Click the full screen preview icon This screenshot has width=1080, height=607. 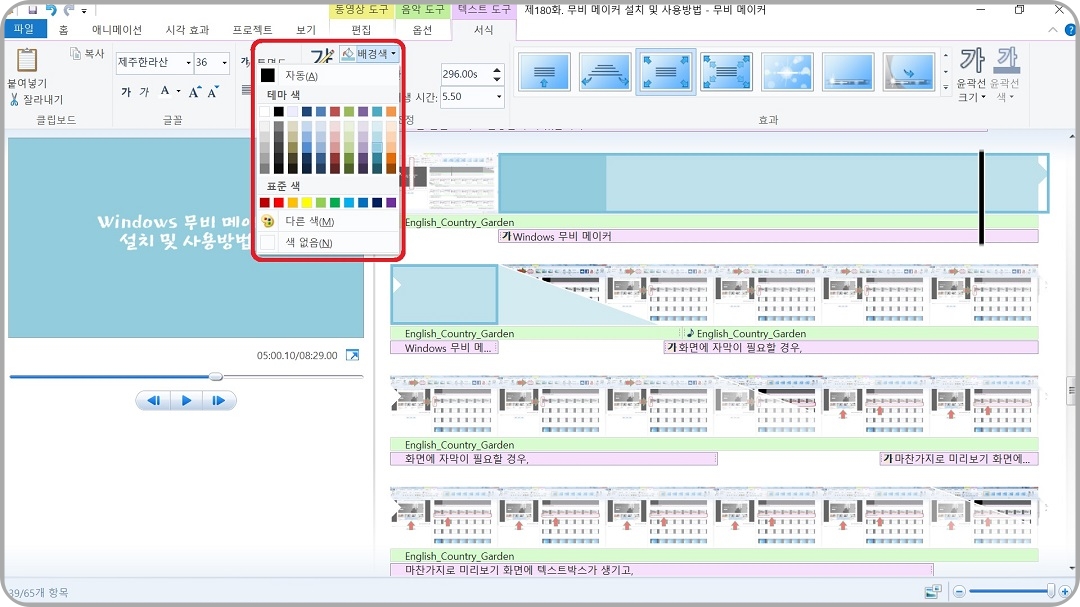tap(352, 355)
